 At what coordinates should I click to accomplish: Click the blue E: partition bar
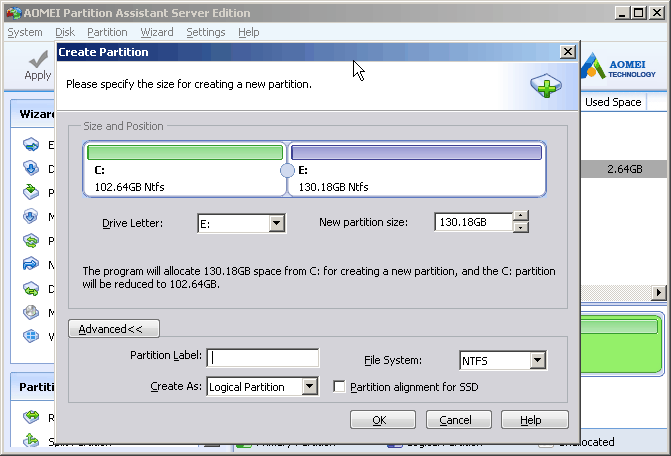click(x=416, y=152)
